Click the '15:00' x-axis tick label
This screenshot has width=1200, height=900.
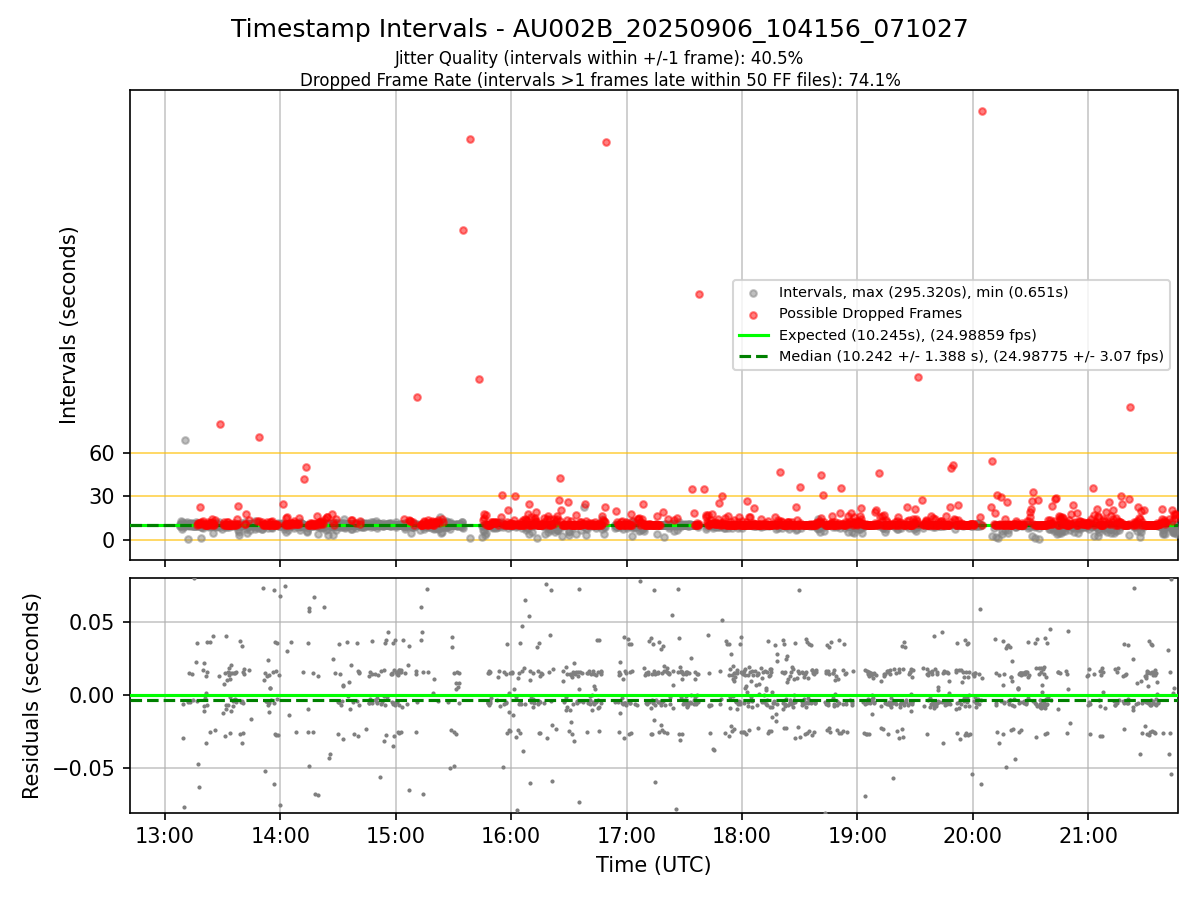[395, 835]
